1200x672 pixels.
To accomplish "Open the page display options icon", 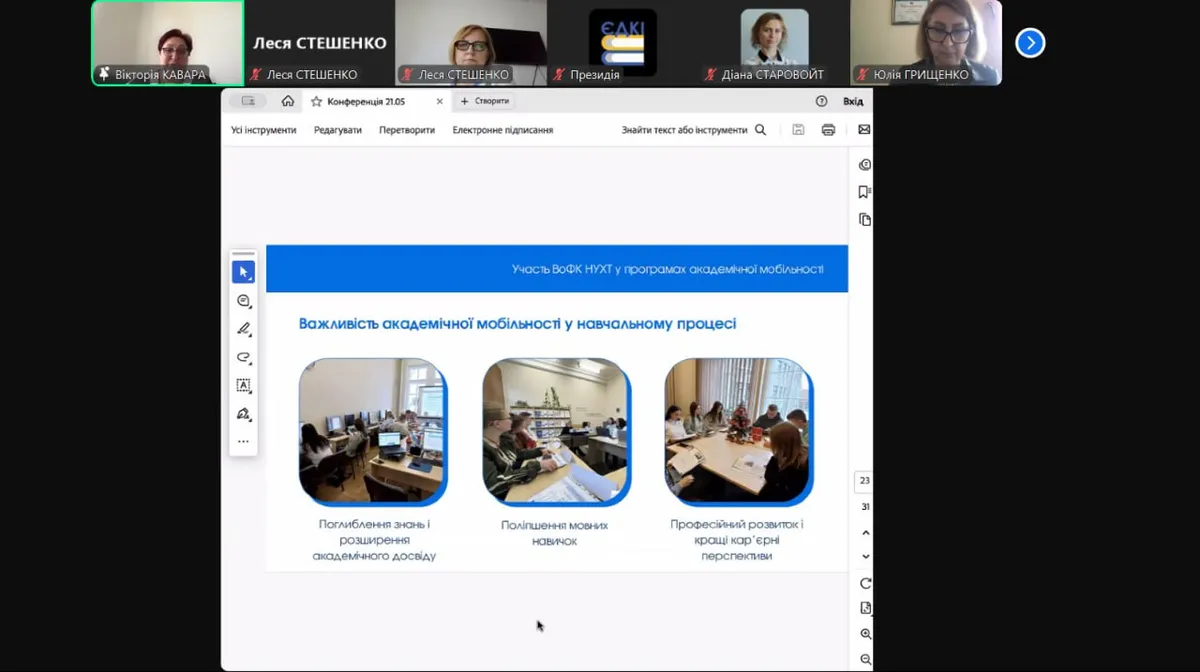I will (x=866, y=608).
